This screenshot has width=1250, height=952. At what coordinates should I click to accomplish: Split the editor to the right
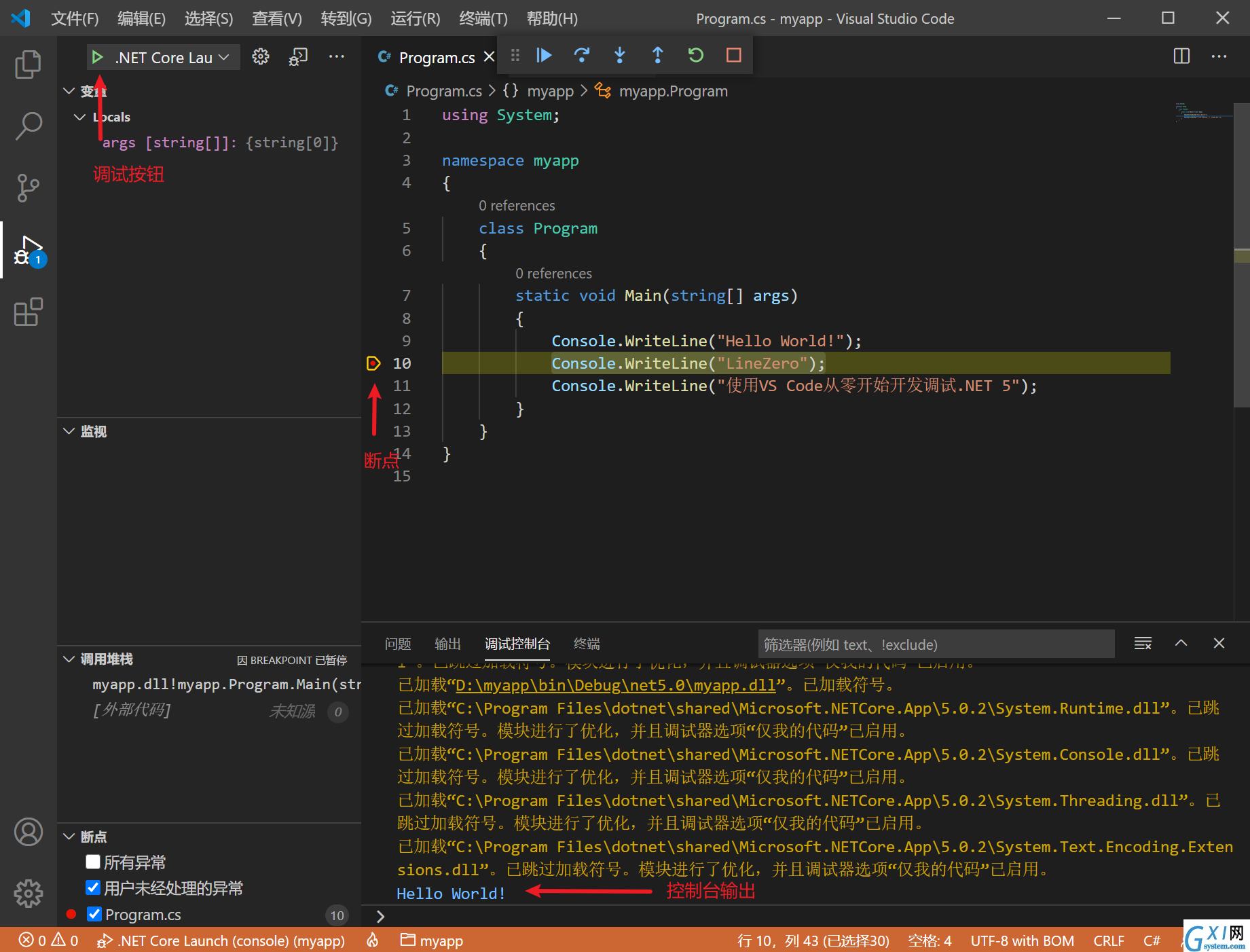pos(1181,56)
